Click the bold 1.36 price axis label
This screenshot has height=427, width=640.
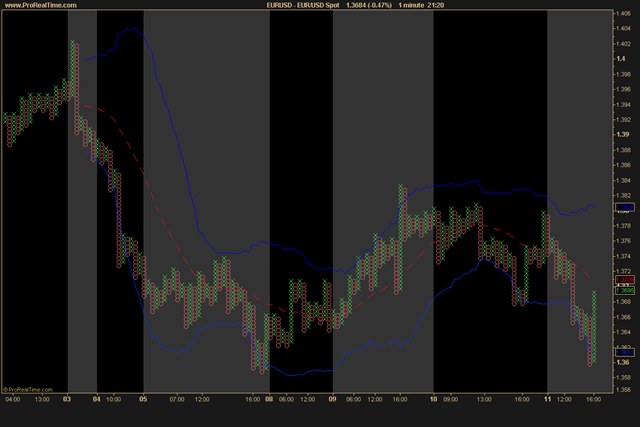point(622,363)
